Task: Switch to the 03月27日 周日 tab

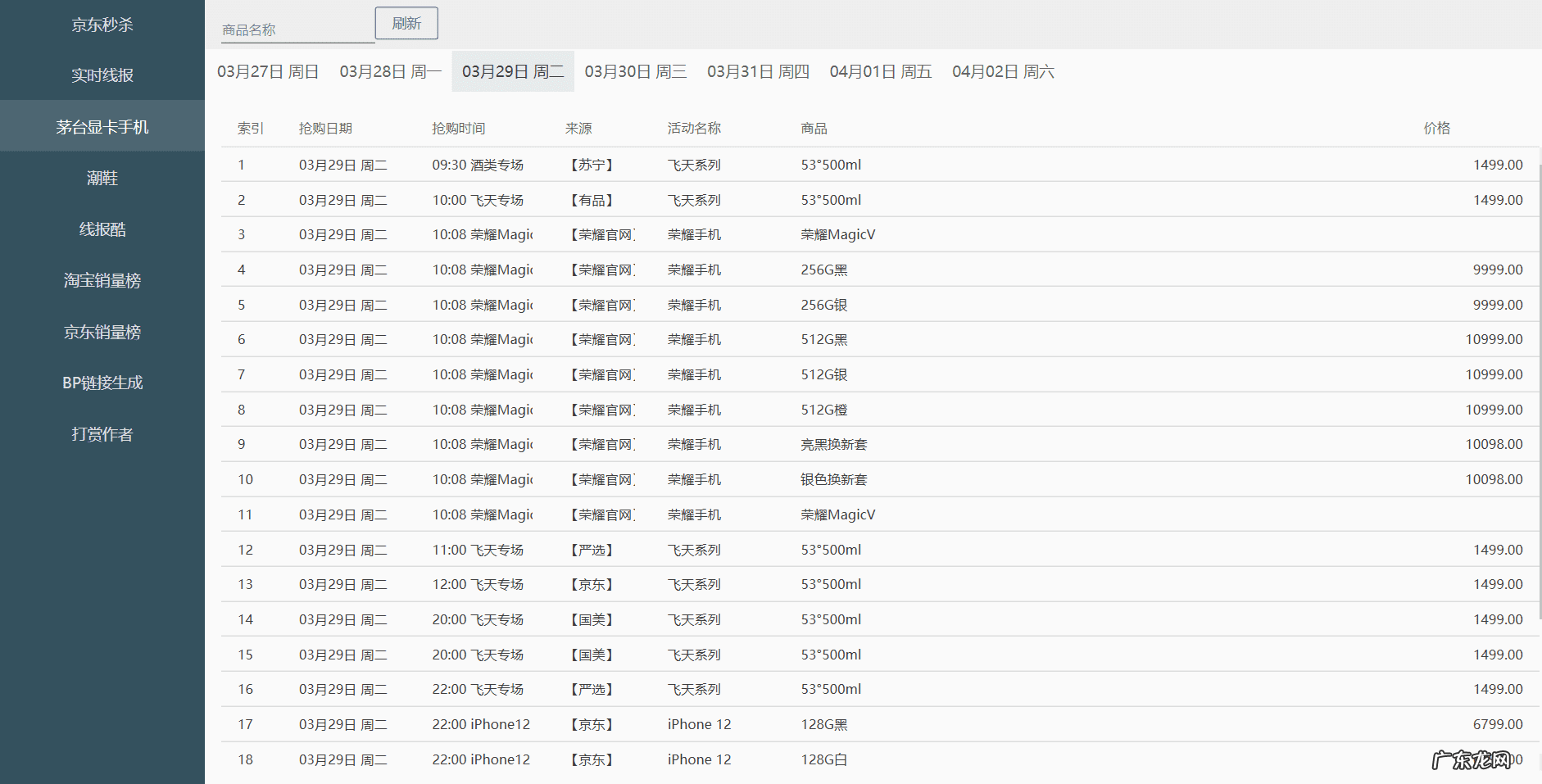Action: point(268,72)
